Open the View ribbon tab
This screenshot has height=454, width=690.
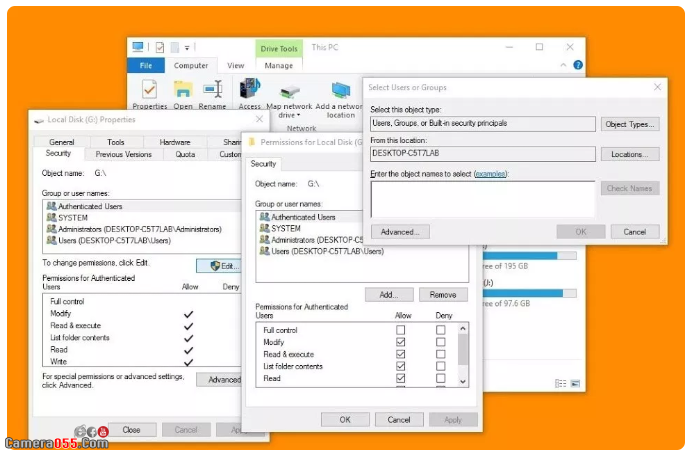point(235,66)
